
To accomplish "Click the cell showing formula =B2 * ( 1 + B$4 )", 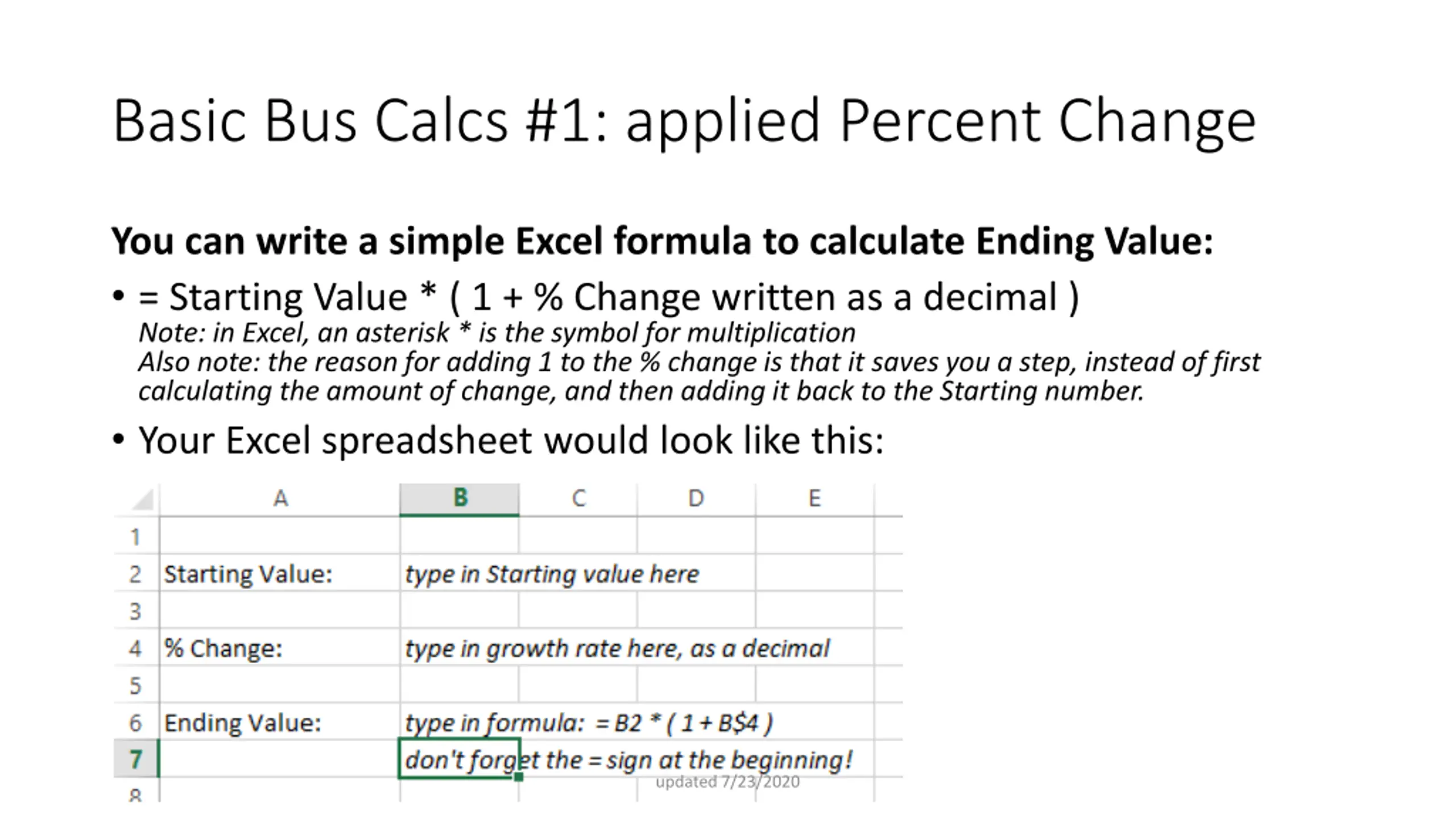I will tap(589, 723).
